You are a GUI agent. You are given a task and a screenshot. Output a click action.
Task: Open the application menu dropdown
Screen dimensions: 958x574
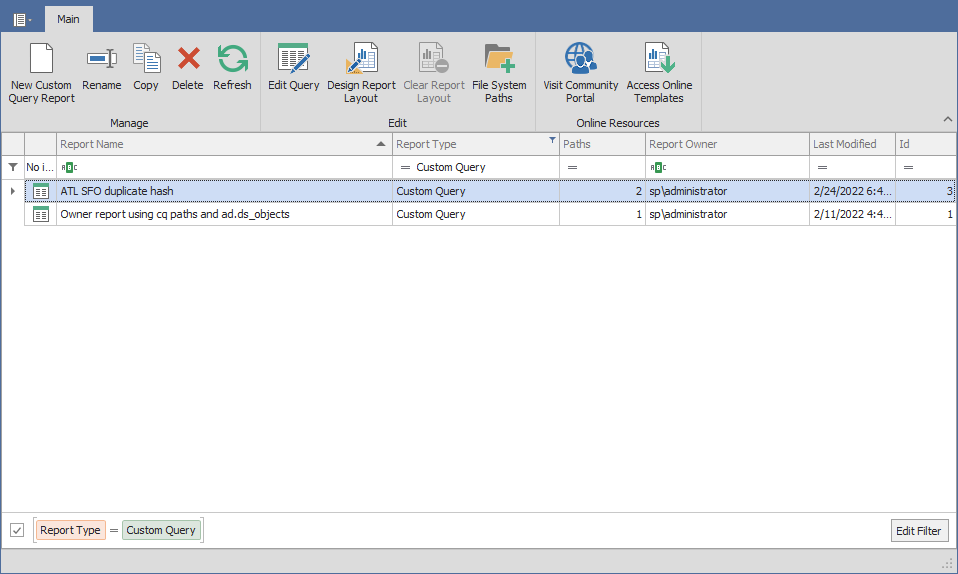[x=22, y=19]
